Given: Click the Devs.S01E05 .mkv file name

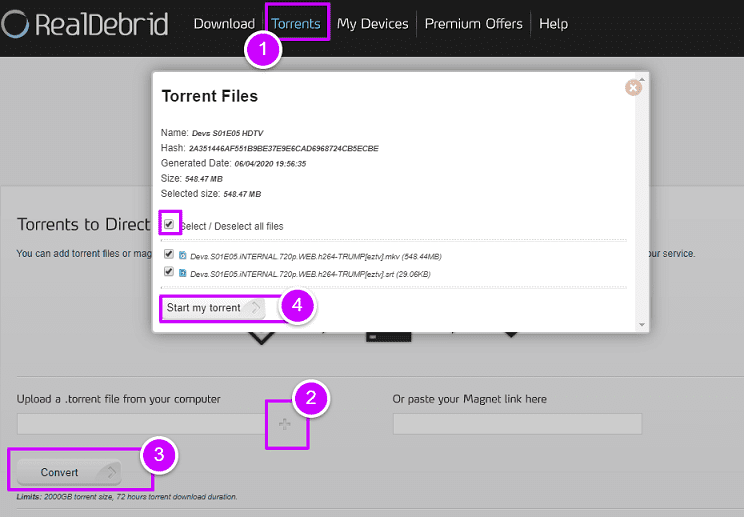Looking at the screenshot, I should click(x=316, y=257).
